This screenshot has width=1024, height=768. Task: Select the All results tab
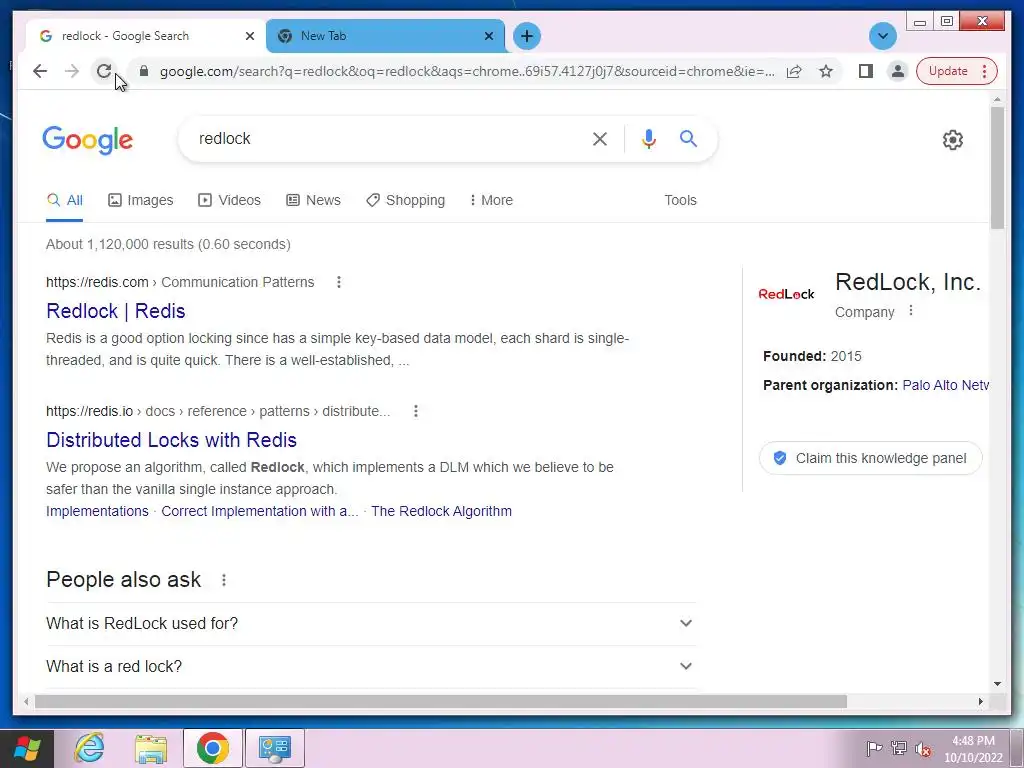[65, 200]
